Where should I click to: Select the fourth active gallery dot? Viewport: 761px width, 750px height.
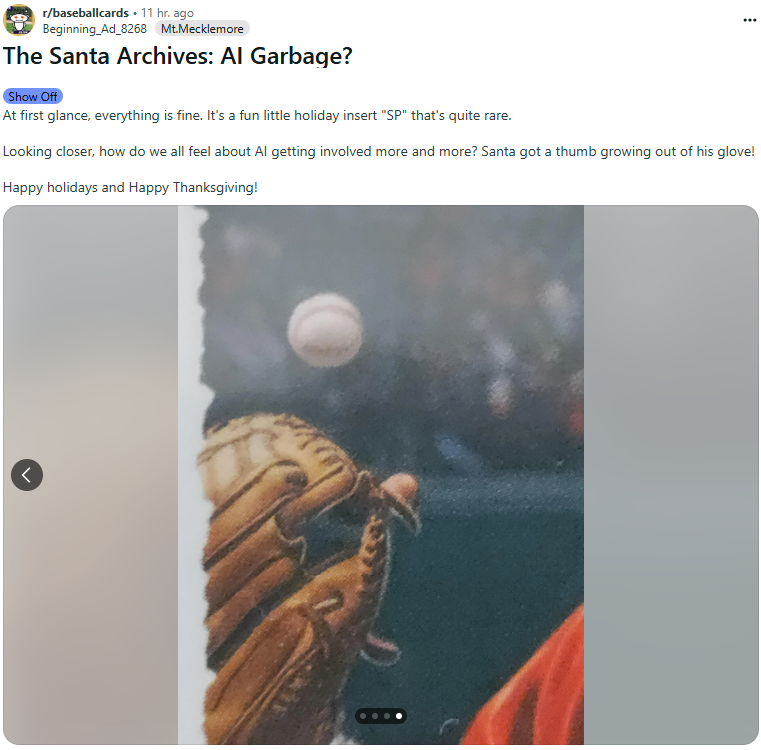coord(399,716)
